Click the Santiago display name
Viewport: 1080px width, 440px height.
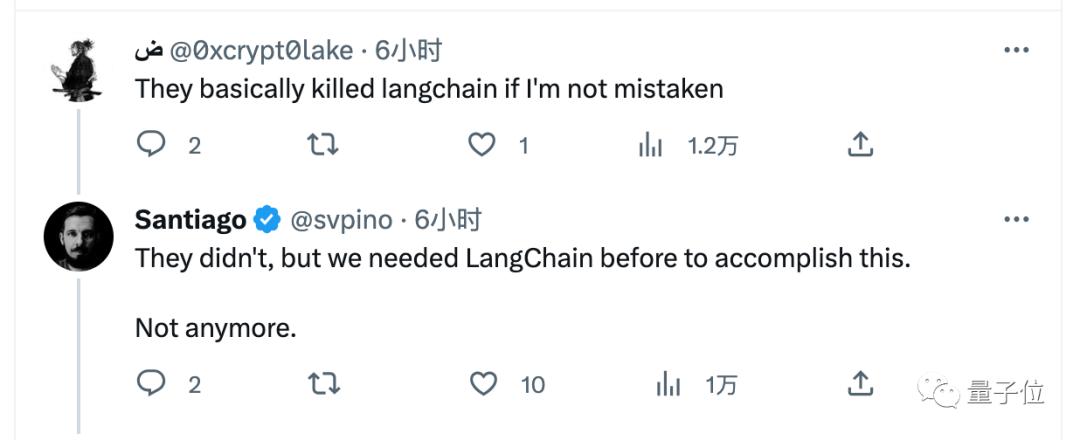point(190,219)
